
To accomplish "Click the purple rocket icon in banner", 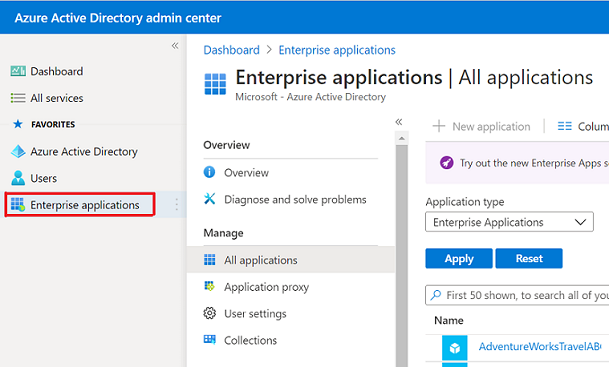I will click(447, 162).
